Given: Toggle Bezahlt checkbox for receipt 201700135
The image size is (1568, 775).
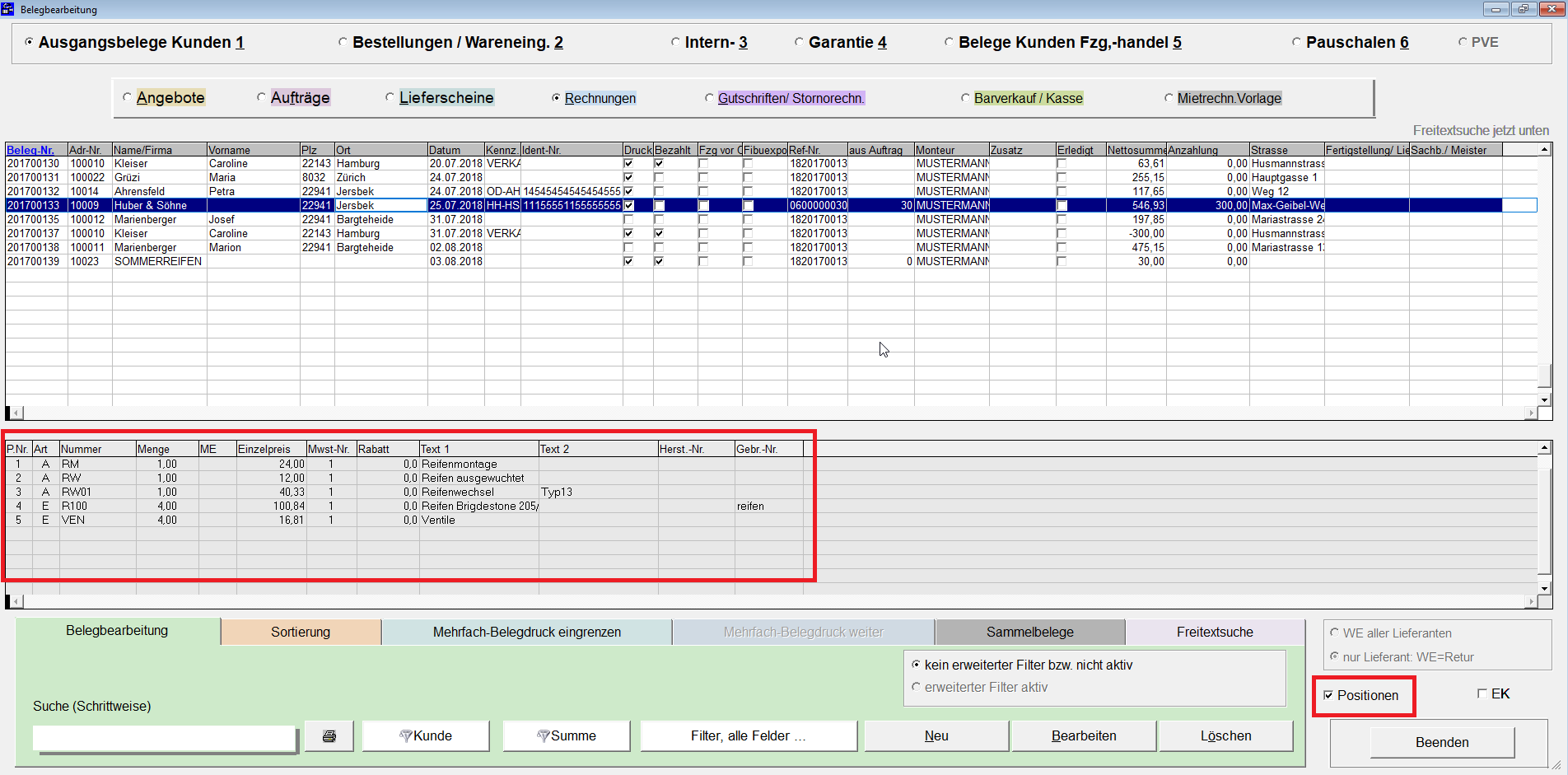Looking at the screenshot, I should coord(659,219).
